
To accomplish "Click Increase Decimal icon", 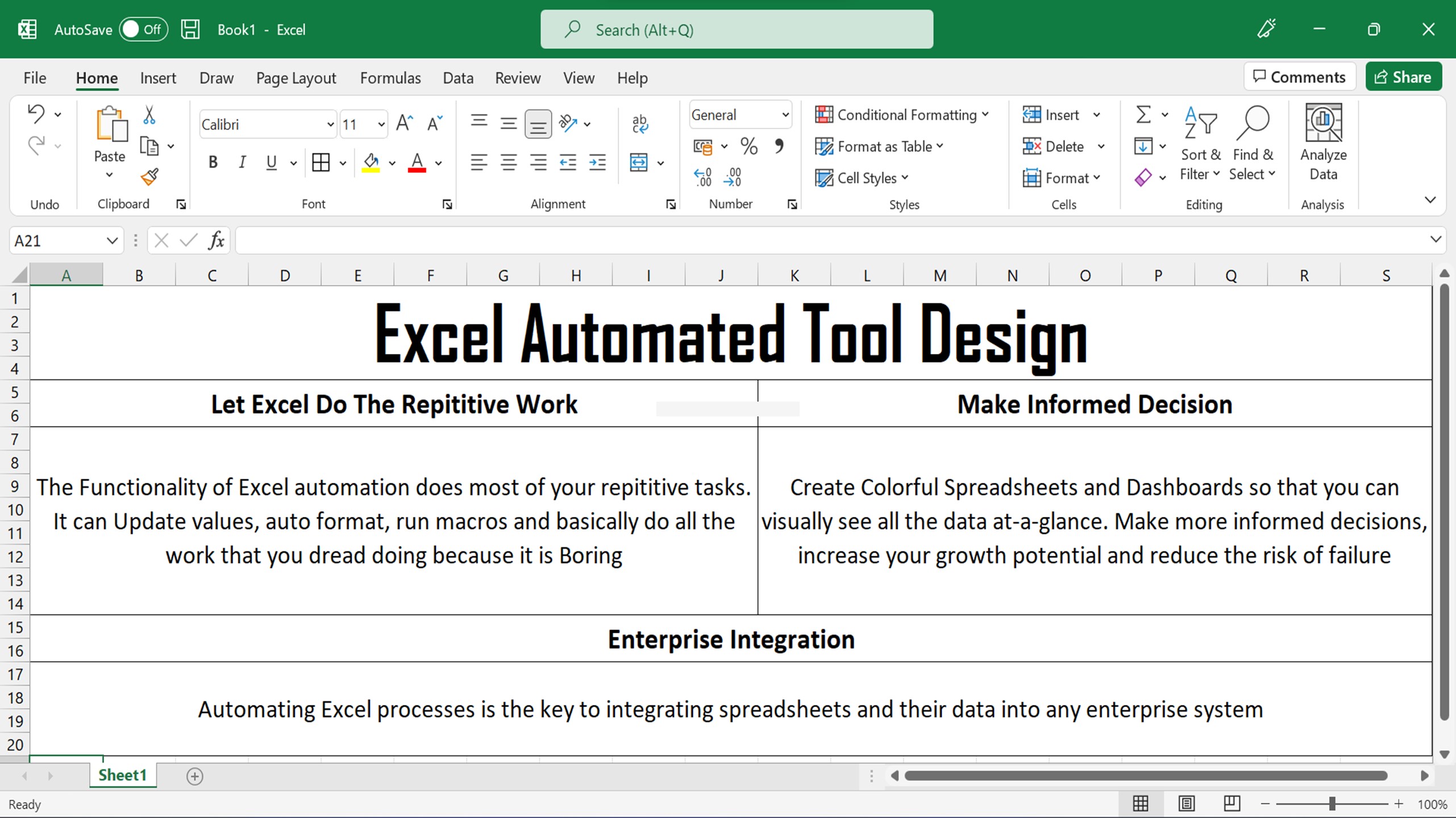I will pyautogui.click(x=703, y=177).
